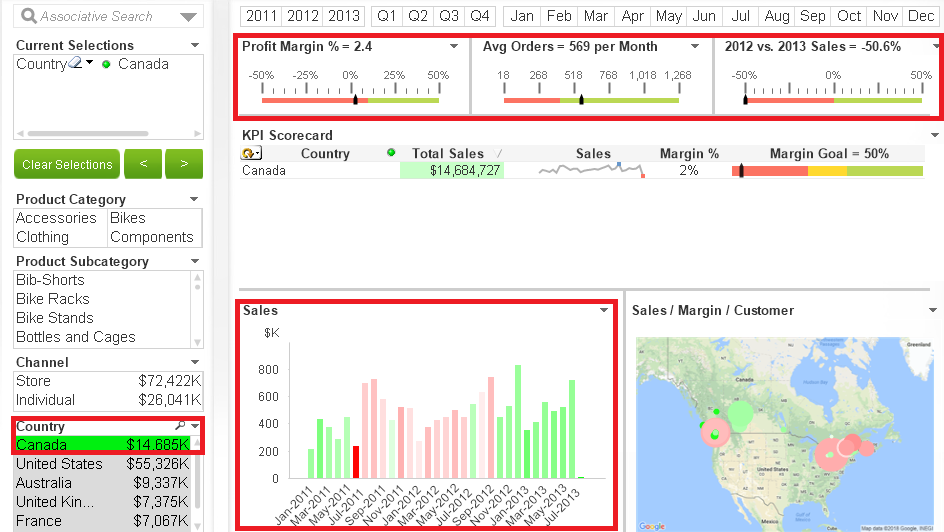Click the Profit Margin gauge pointer
Viewport: 944px width, 532px height.
pyautogui.click(x=355, y=99)
